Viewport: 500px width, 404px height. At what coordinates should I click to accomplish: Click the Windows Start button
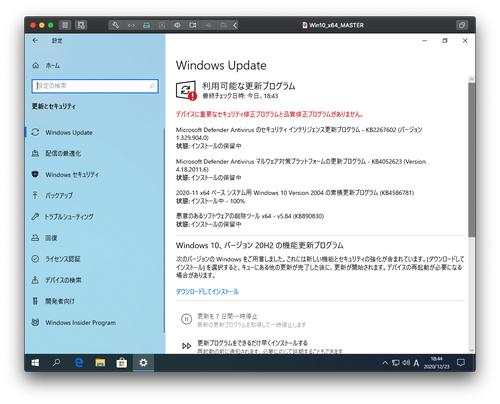[x=35, y=363]
